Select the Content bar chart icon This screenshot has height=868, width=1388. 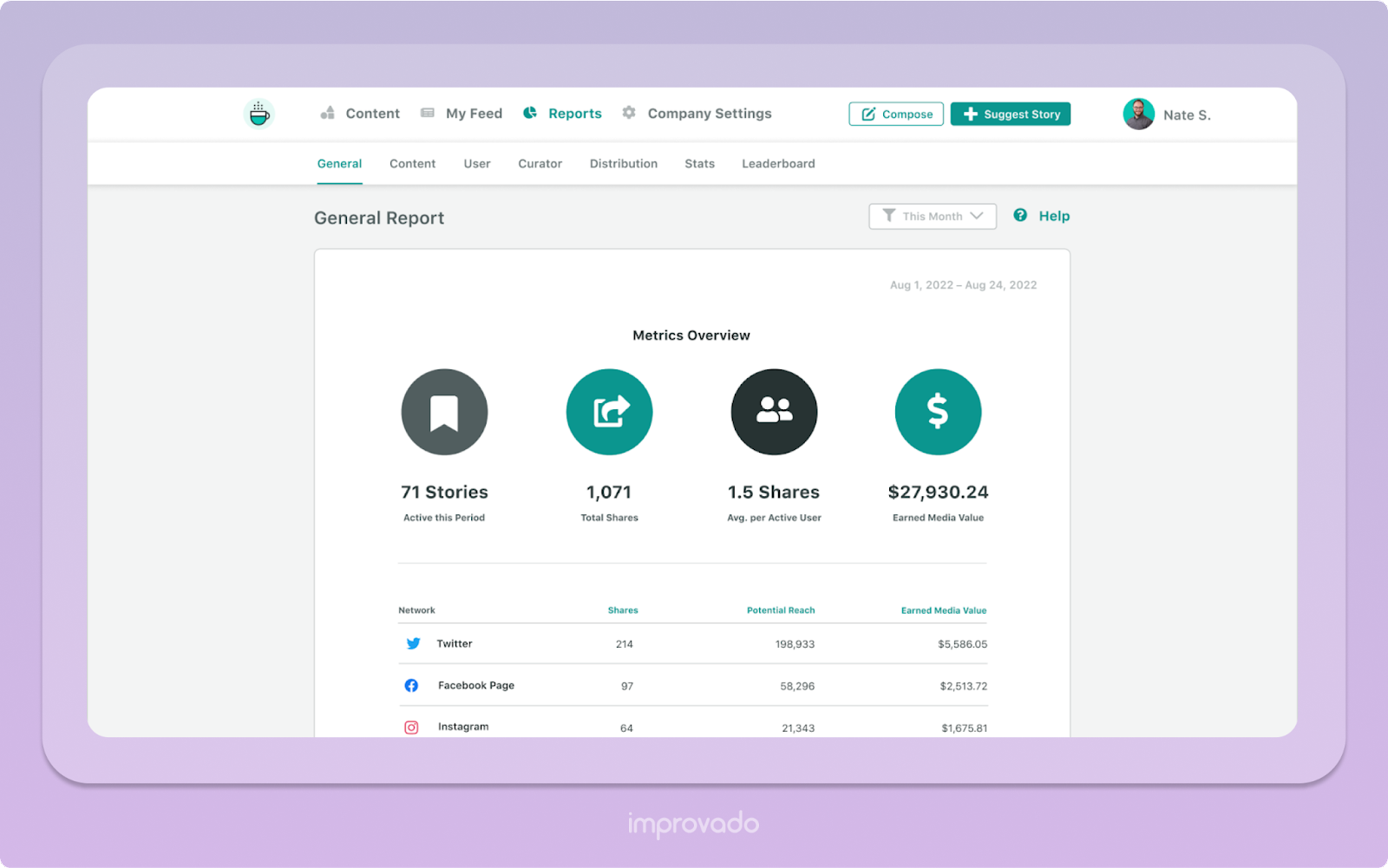point(327,113)
